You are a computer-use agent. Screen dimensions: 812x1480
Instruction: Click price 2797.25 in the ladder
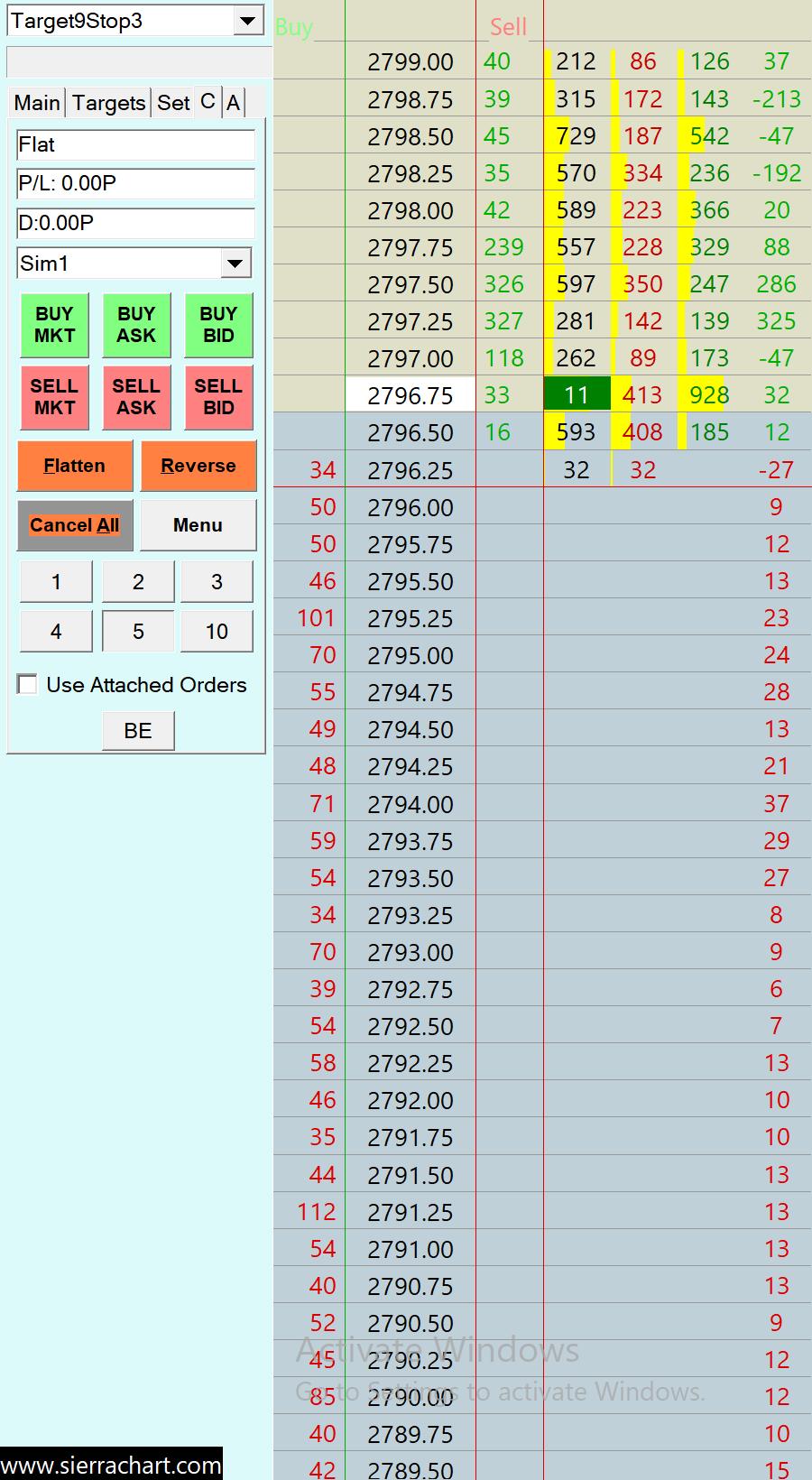[x=411, y=321]
